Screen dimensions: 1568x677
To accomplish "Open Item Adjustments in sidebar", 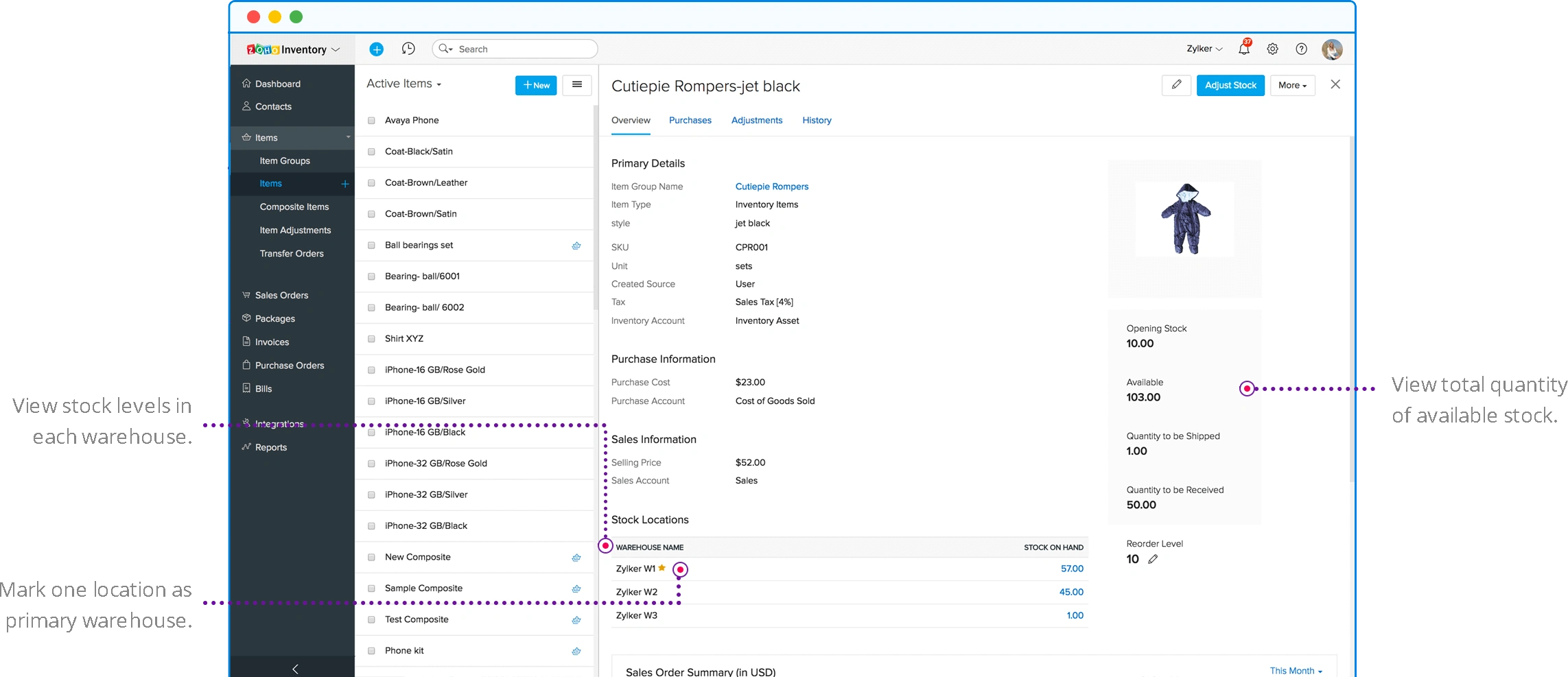I will point(295,230).
